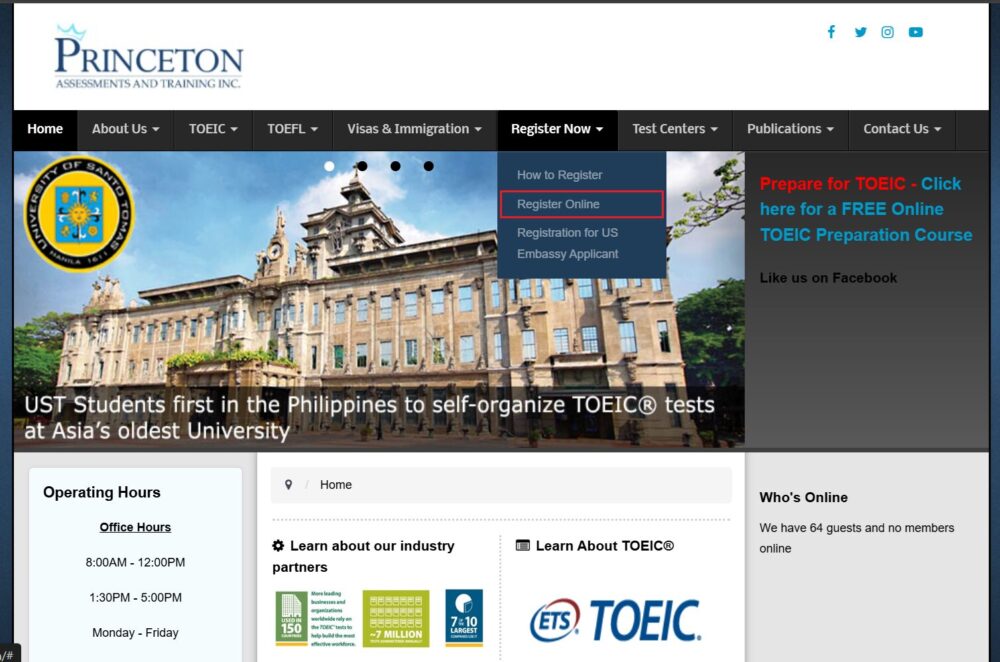1000x662 pixels.
Task: Click the location pin breadcrumb icon
Action: [x=289, y=485]
